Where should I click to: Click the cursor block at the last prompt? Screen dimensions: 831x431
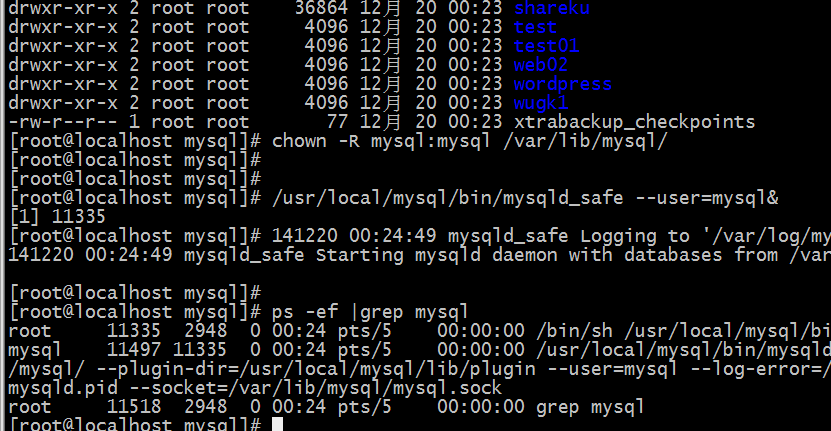[x=277, y=424]
